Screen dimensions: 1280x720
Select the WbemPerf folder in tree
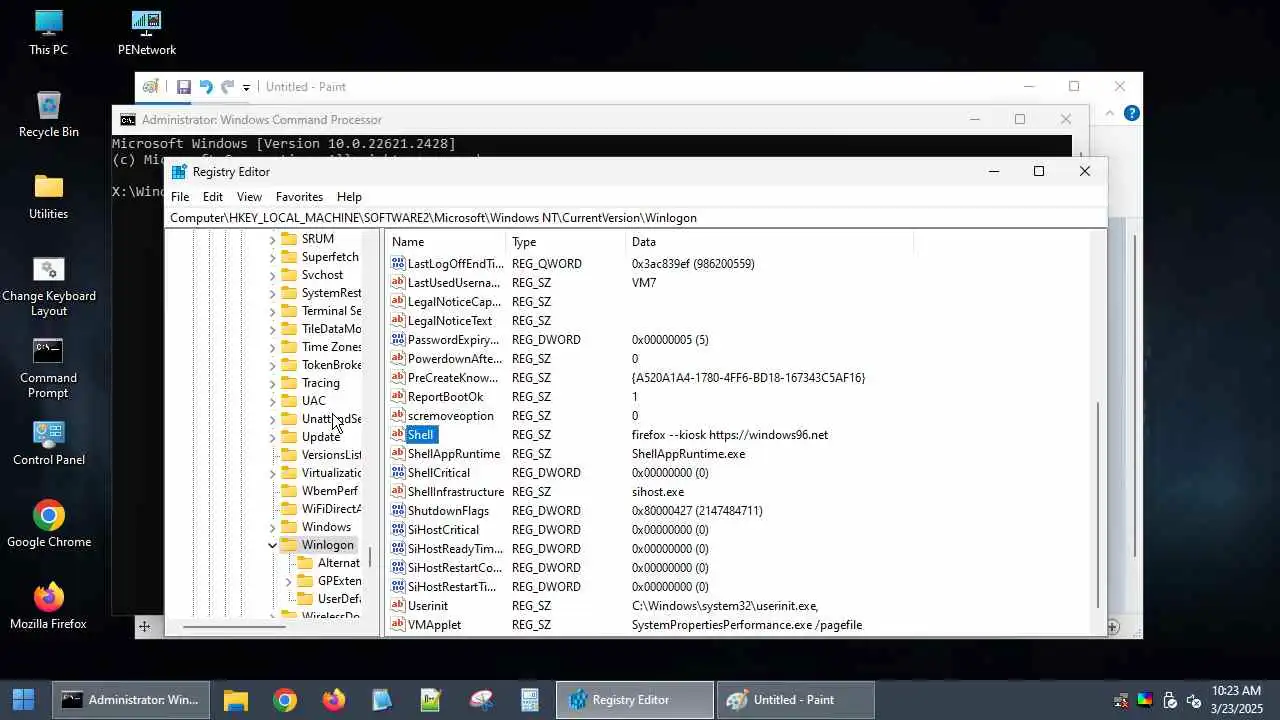coord(329,491)
